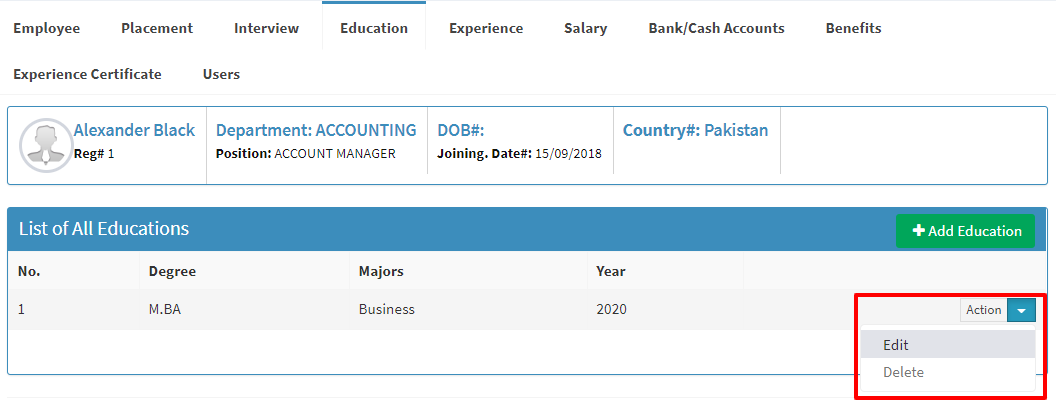Open the Experience tab

coord(486,28)
